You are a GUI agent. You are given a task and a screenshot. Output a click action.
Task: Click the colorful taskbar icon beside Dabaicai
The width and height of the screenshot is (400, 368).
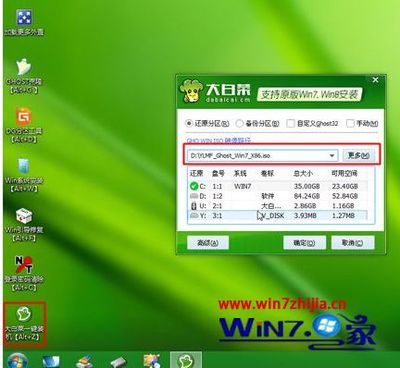click(x=152, y=362)
